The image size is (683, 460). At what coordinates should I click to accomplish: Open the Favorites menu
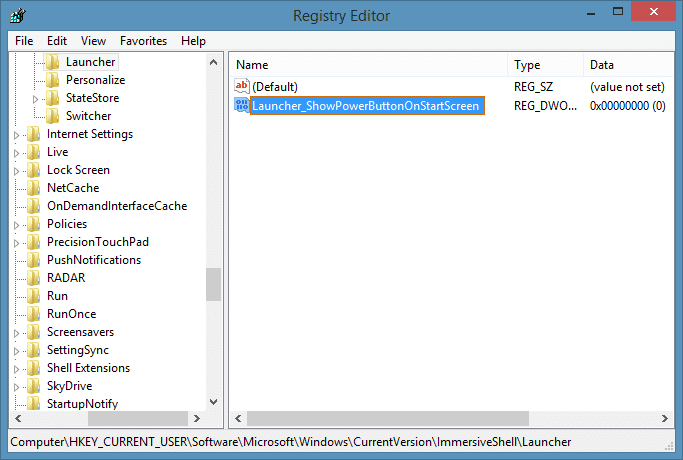click(143, 41)
